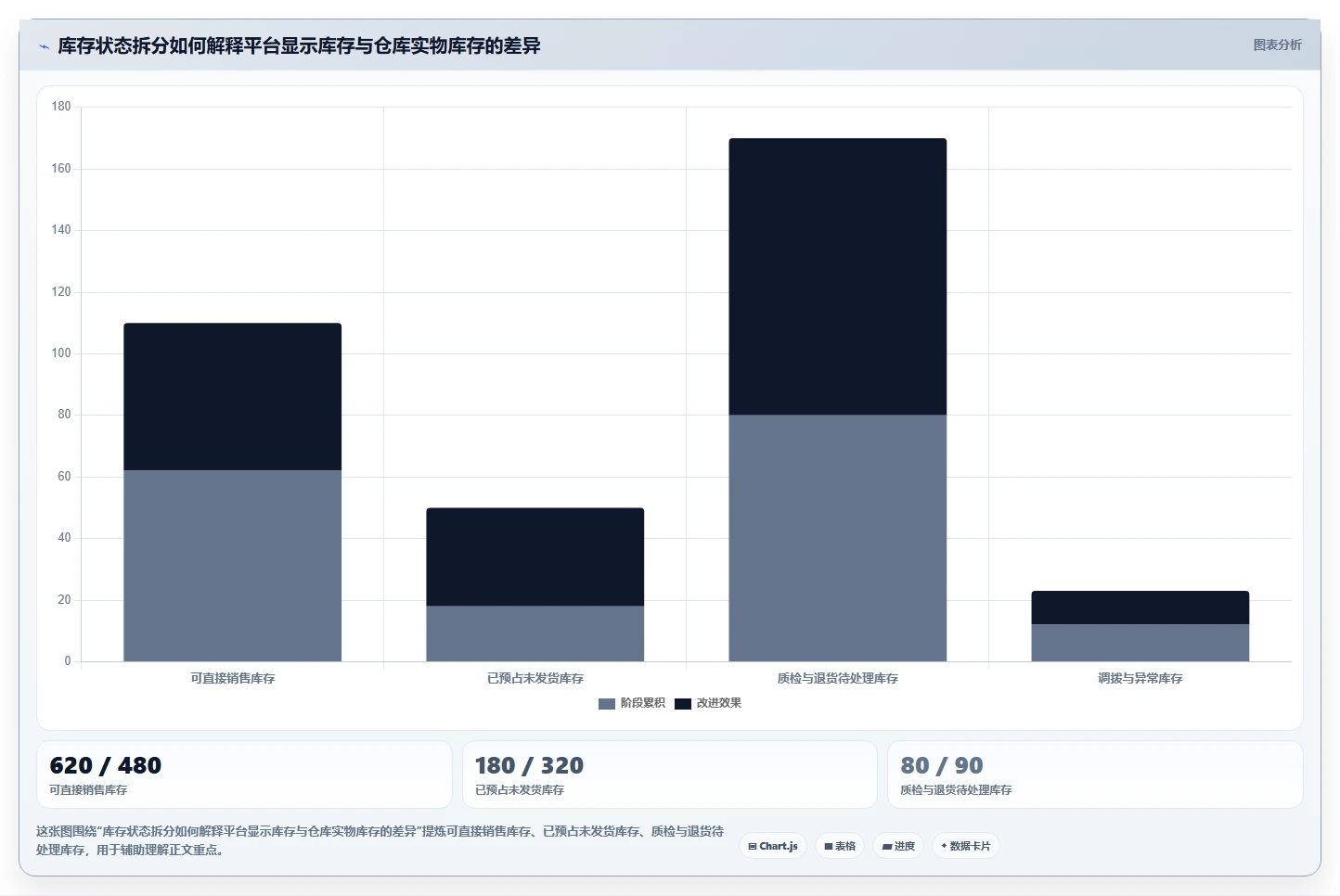The image size is (1340, 896).
Task: Click the 100 y-axis tick label
Action: [x=61, y=353]
